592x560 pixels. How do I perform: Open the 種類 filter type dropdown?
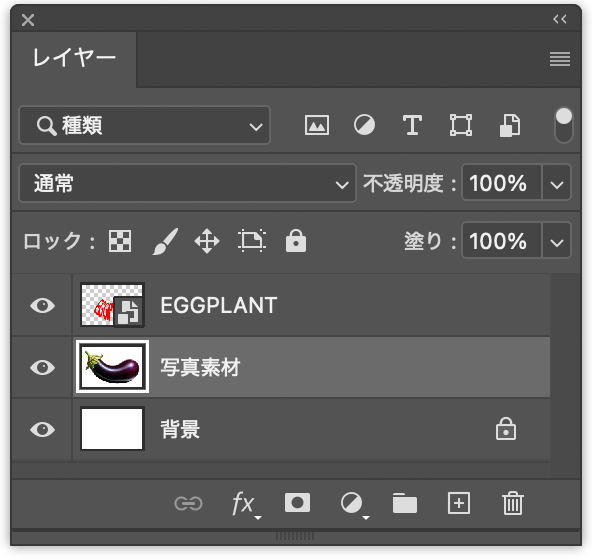click(145, 125)
